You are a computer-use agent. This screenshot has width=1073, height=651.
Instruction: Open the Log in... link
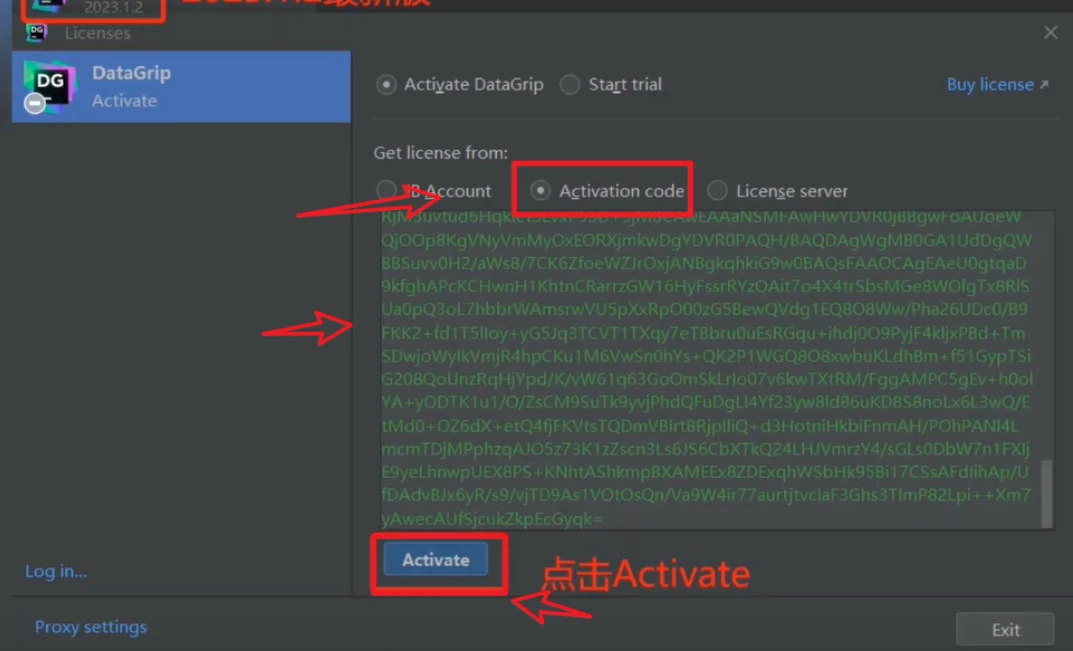click(56, 571)
